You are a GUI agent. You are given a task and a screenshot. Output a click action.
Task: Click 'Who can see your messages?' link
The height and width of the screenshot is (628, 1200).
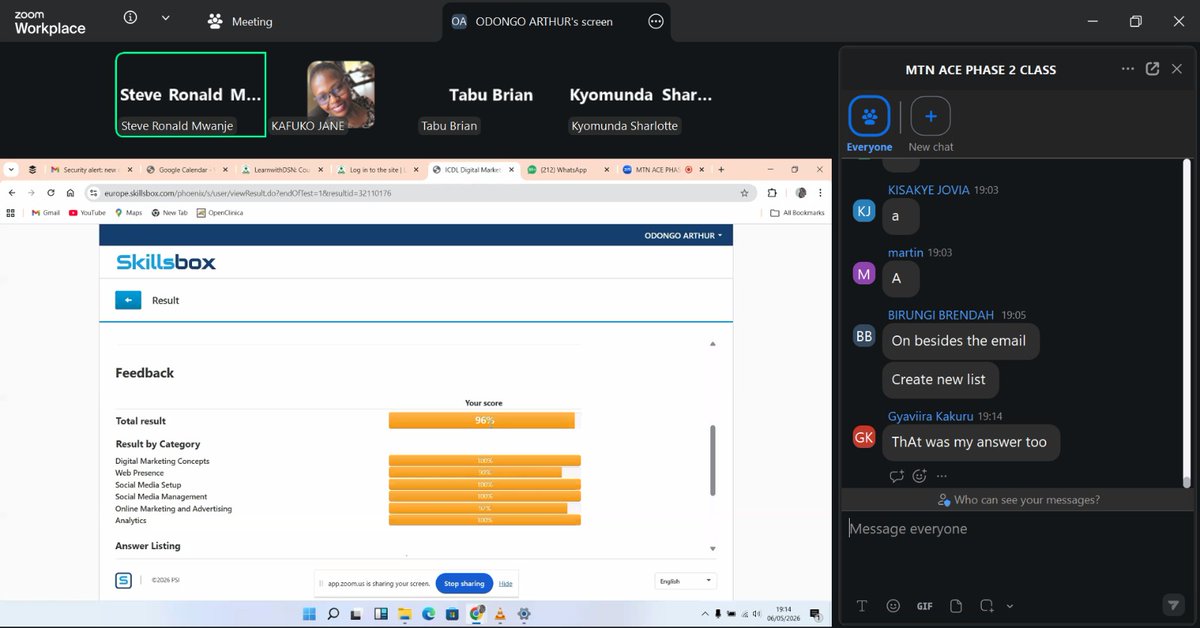[1019, 500]
